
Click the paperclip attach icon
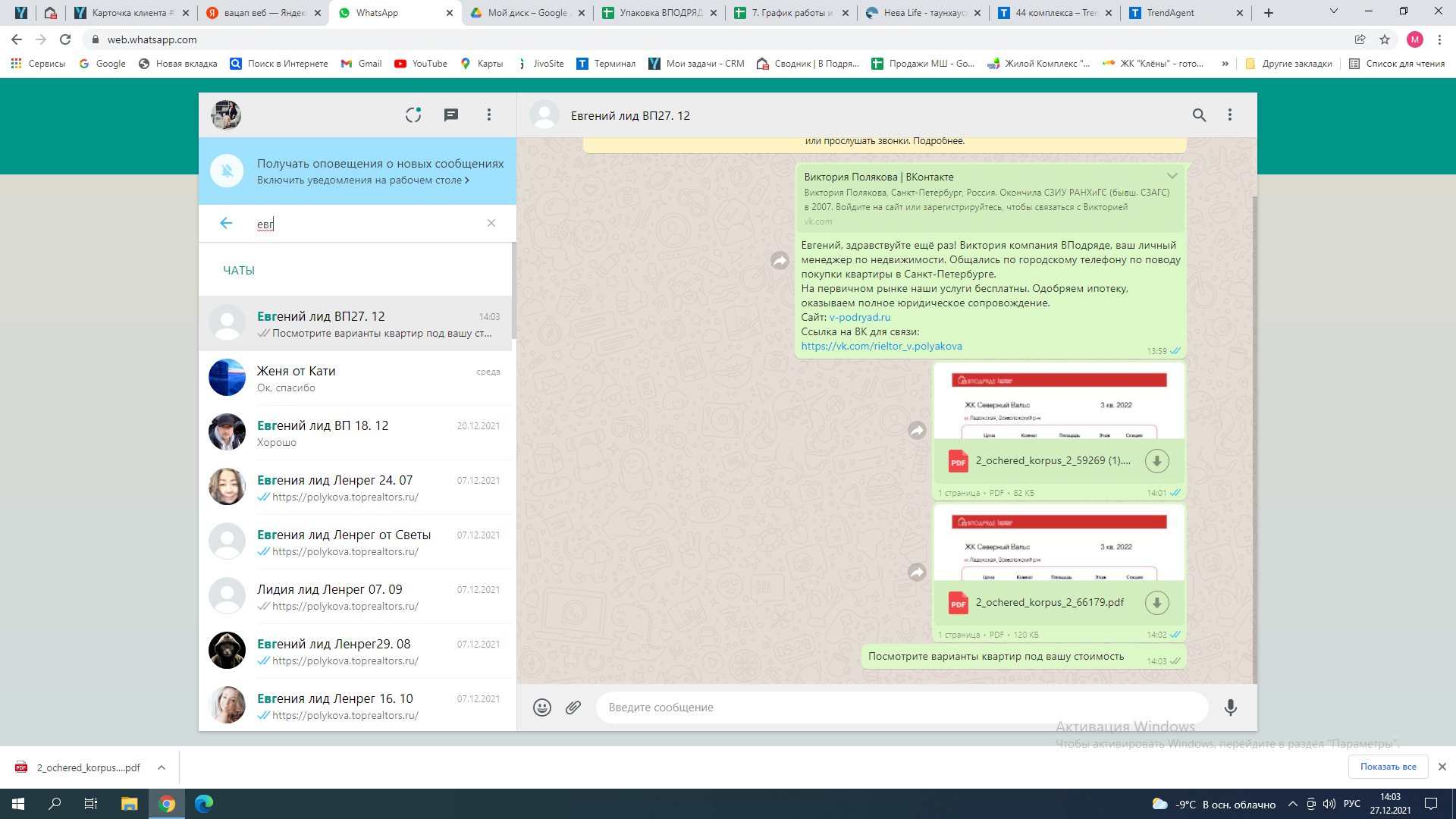coord(573,708)
